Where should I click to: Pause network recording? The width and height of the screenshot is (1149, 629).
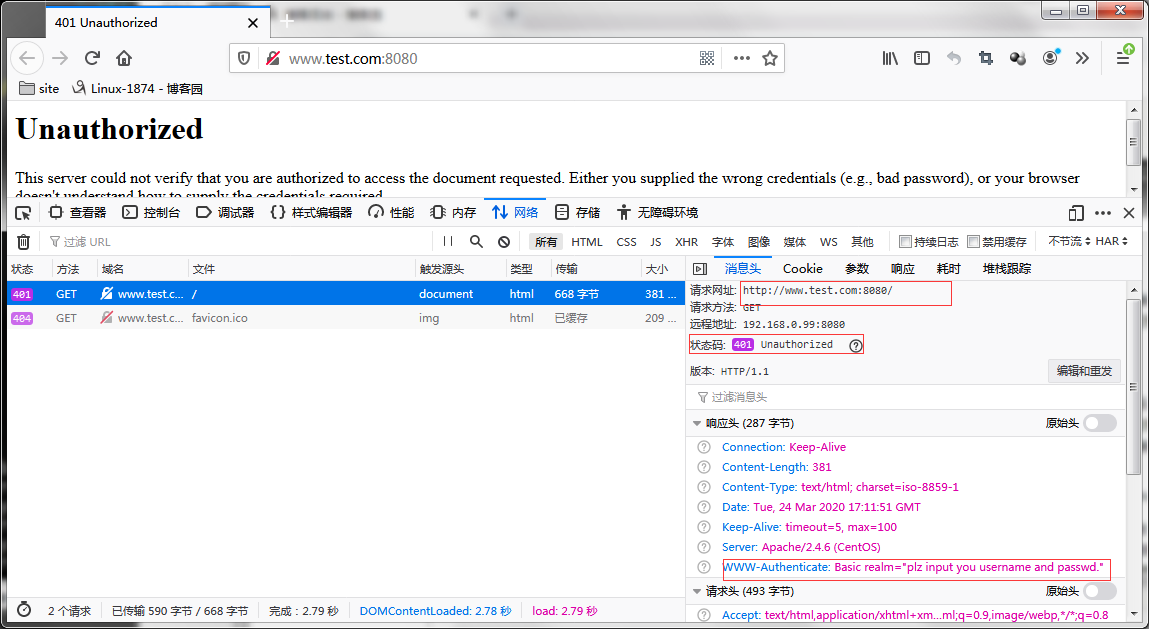448,241
